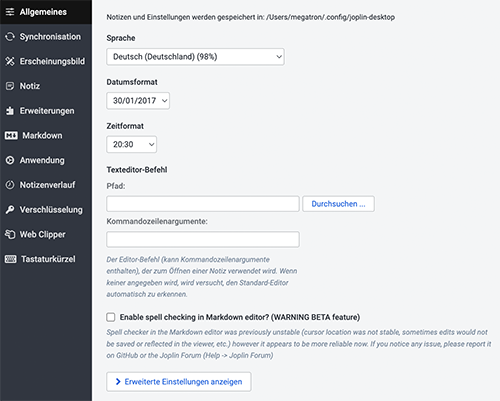Click the Notizenverlauf clock history icon
Viewport: 500px width, 401px height.
pyautogui.click(x=10, y=185)
